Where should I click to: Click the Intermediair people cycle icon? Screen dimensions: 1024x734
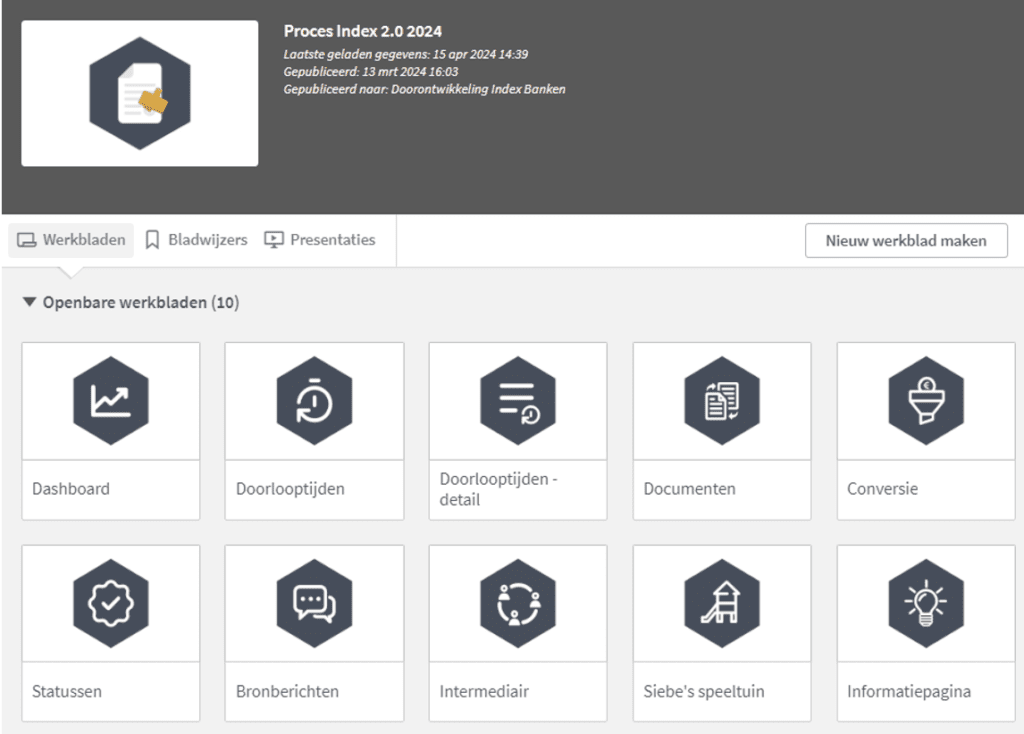point(517,604)
